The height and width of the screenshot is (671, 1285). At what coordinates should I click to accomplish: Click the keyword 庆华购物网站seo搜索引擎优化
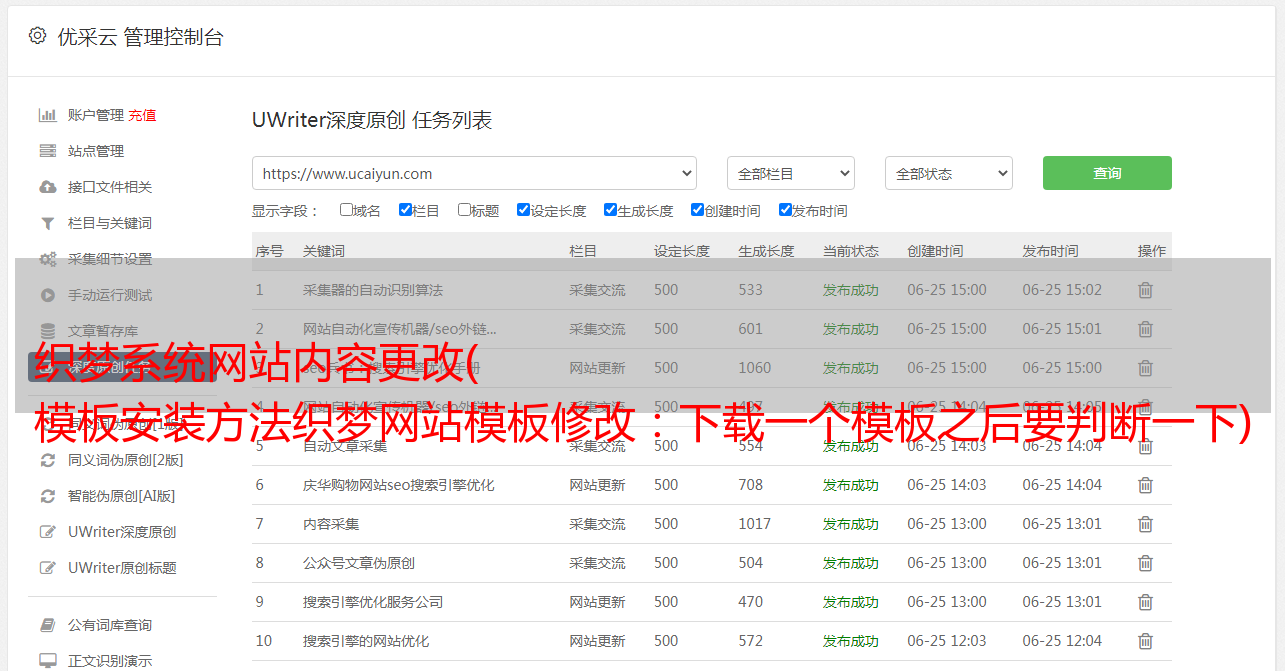[399, 485]
